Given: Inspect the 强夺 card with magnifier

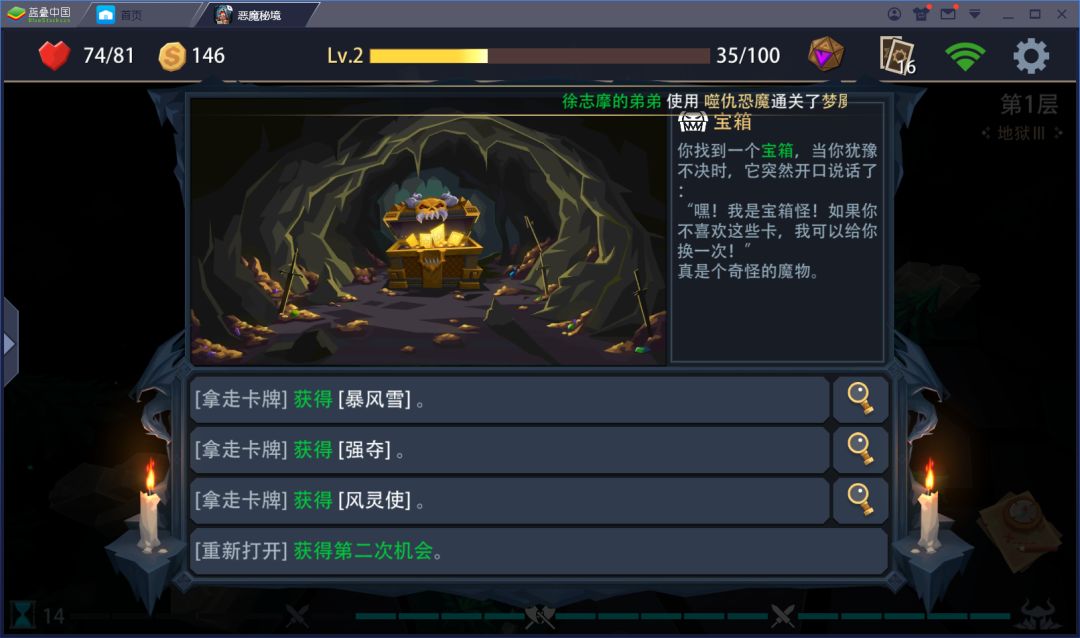Looking at the screenshot, I should tap(860, 449).
